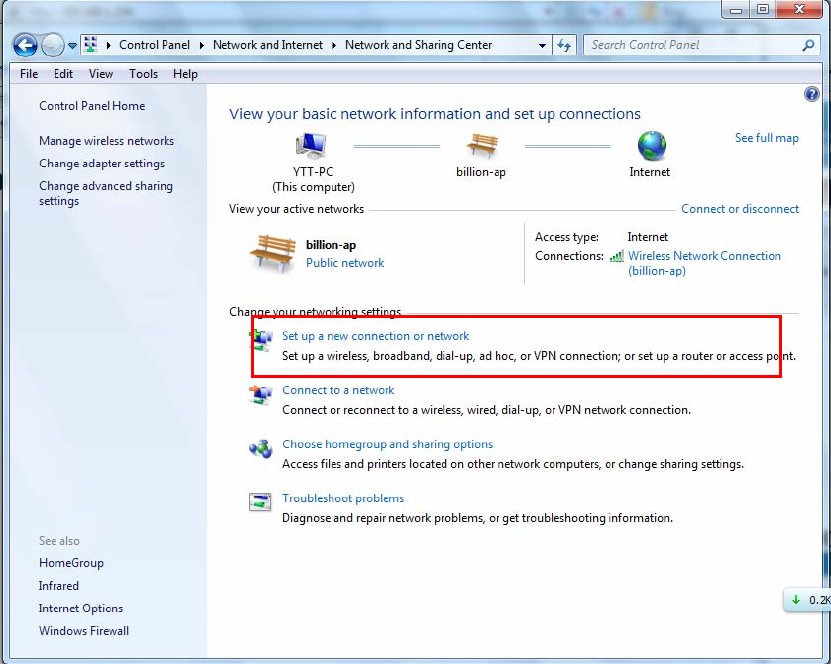831x664 pixels.
Task: Click the Back navigation arrow button
Action: (x=25, y=46)
